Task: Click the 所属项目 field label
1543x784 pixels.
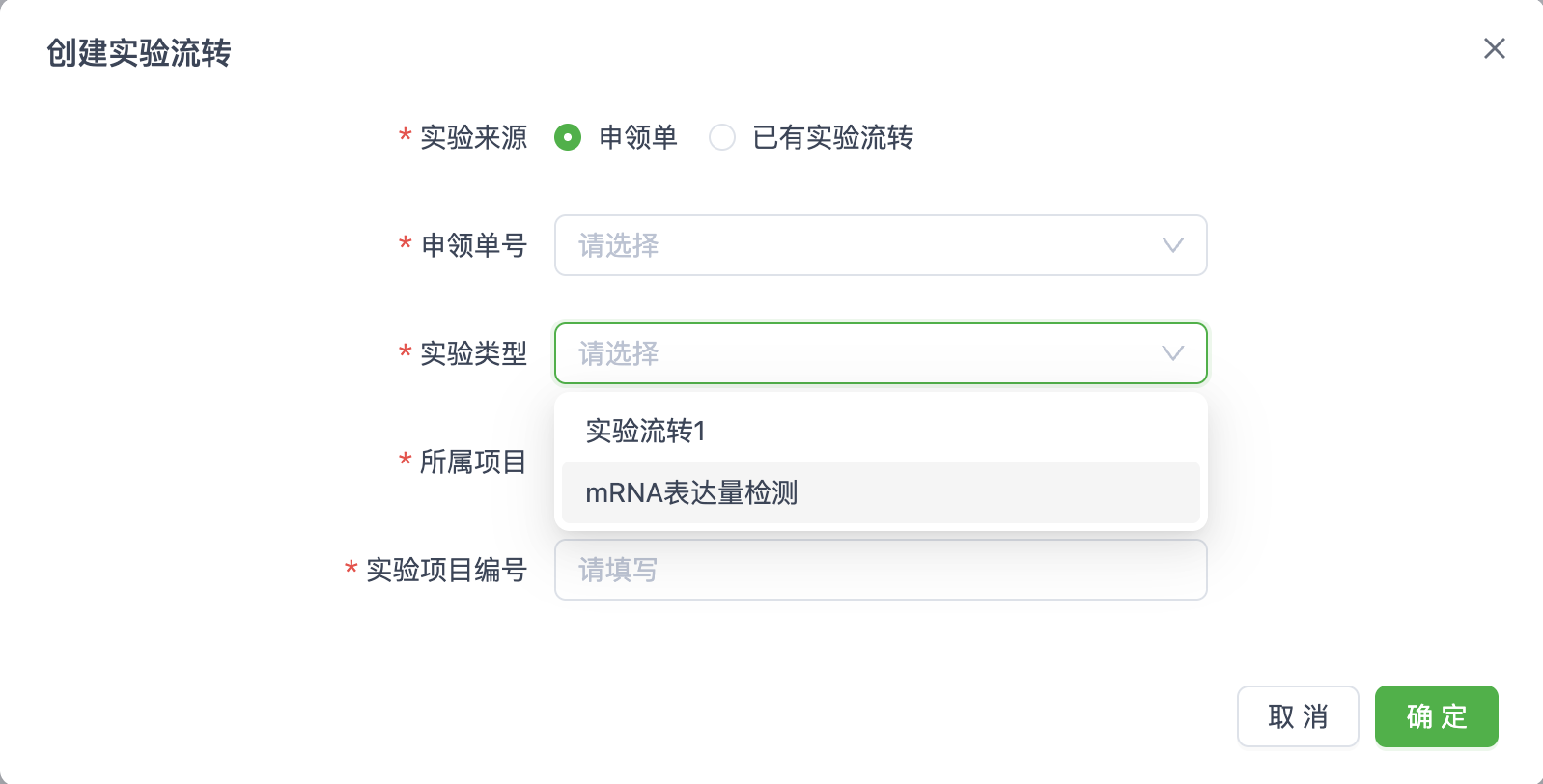Action: pyautogui.click(x=473, y=462)
